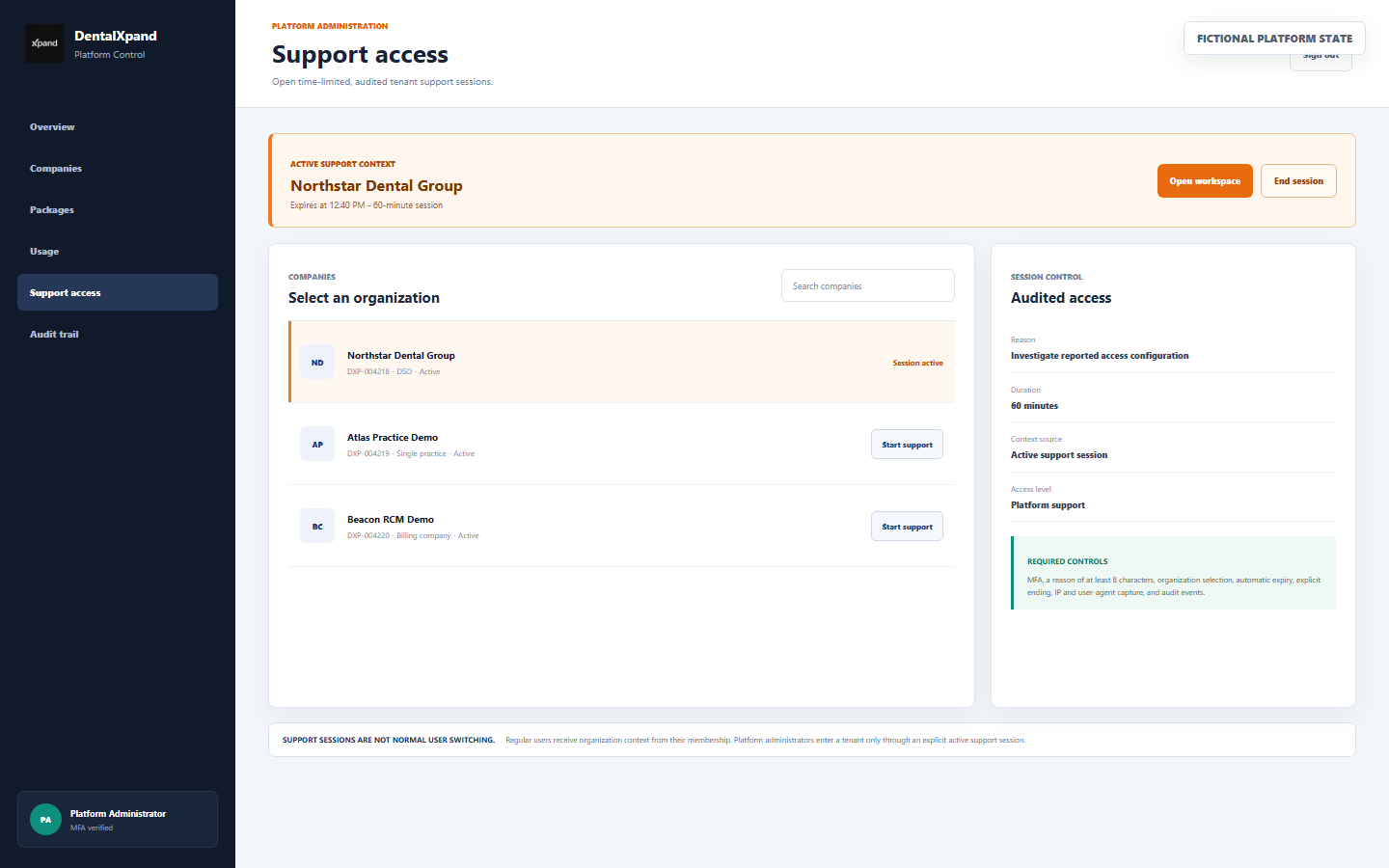
Task: Click Open workspace button
Action: (1205, 181)
